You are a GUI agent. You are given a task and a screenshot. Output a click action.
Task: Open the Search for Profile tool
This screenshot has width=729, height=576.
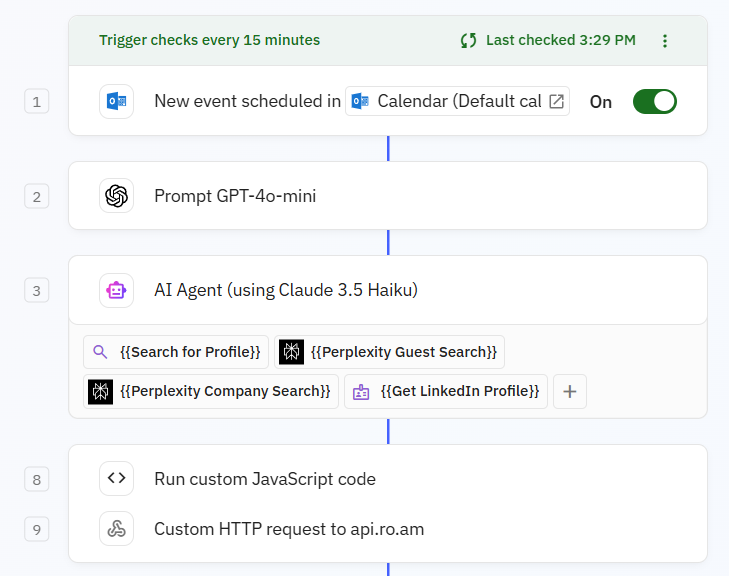coord(176,352)
